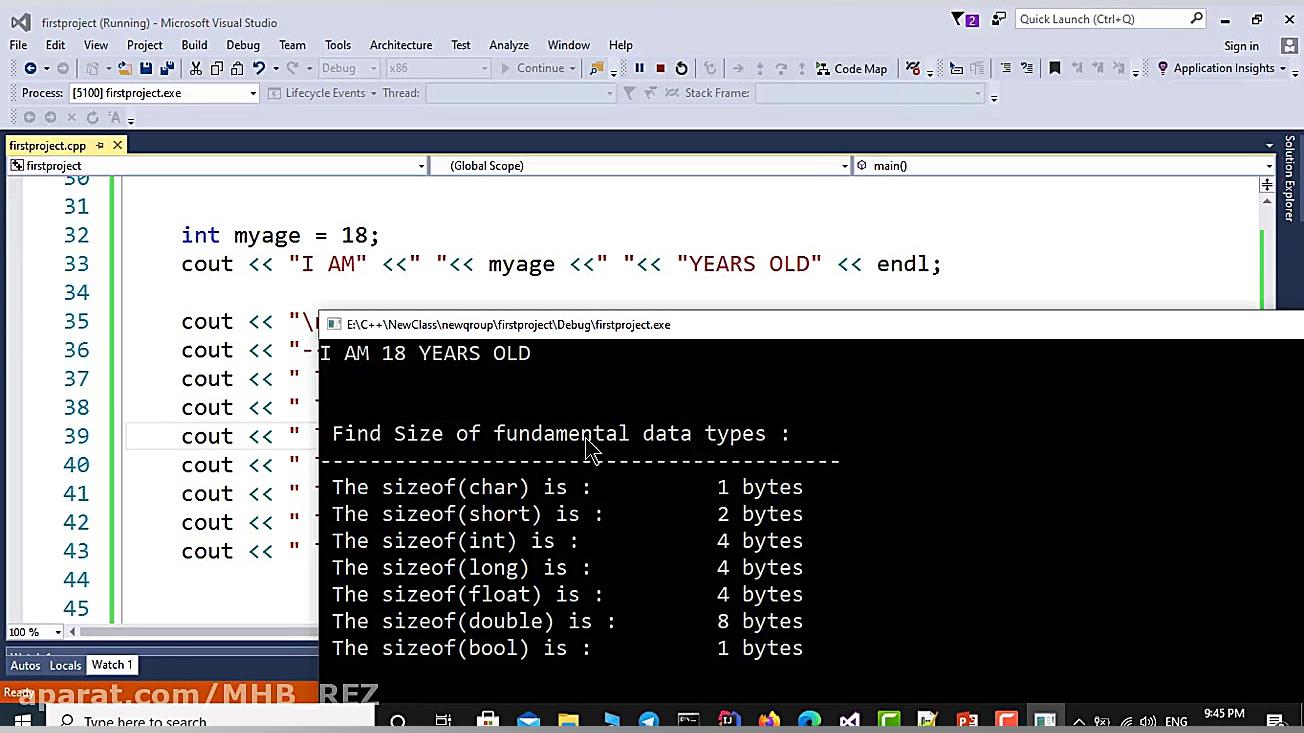Toggle pin on firstproject.cpp tab
The image size is (1304, 733).
(100, 146)
